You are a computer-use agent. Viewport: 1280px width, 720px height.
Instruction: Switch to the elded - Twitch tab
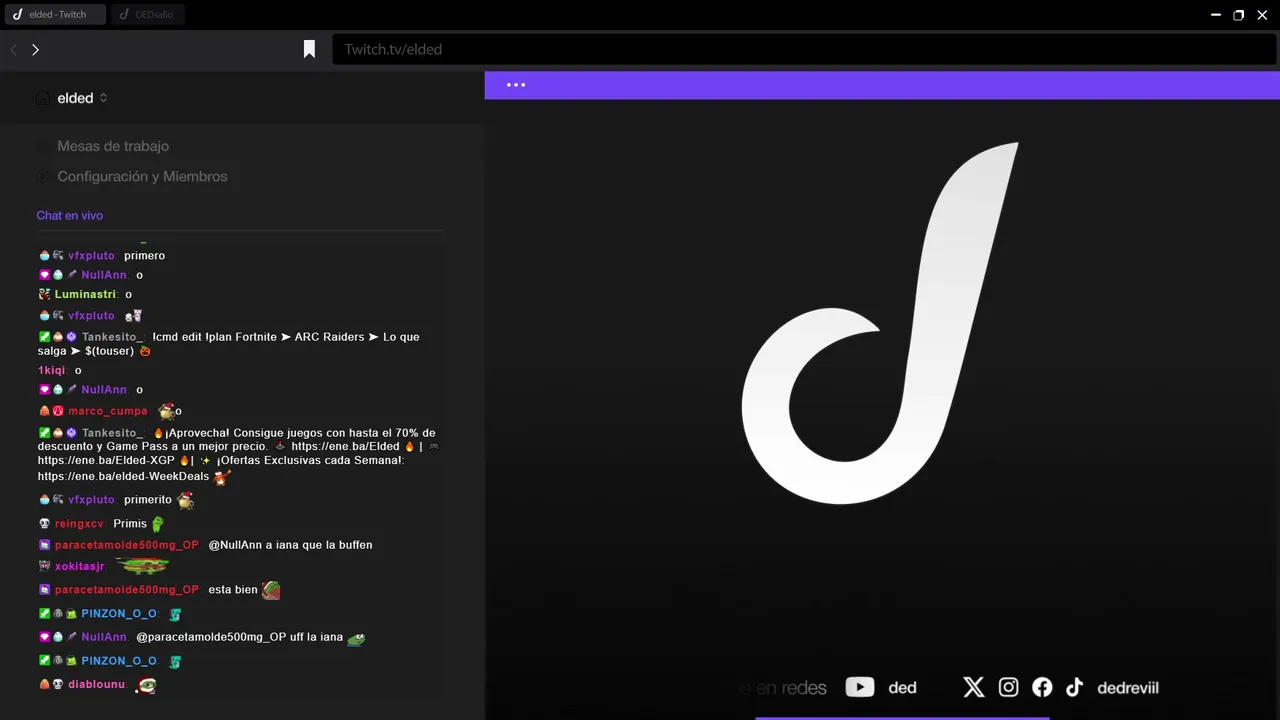(x=54, y=14)
